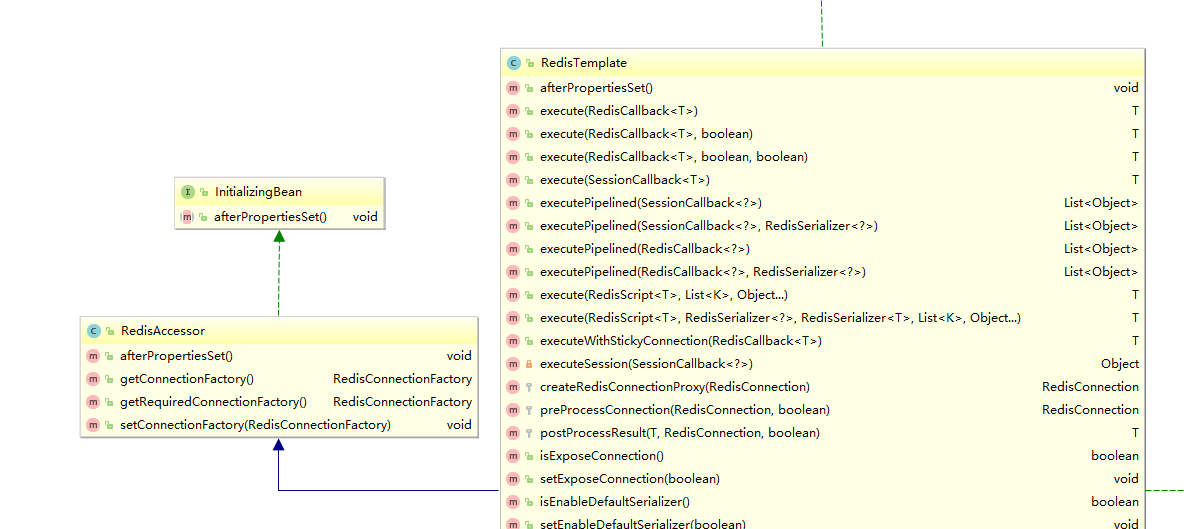Click RedisConnection return type of createRedisConnectionProxy
The width and height of the screenshot is (1184, 529).
click(1090, 387)
